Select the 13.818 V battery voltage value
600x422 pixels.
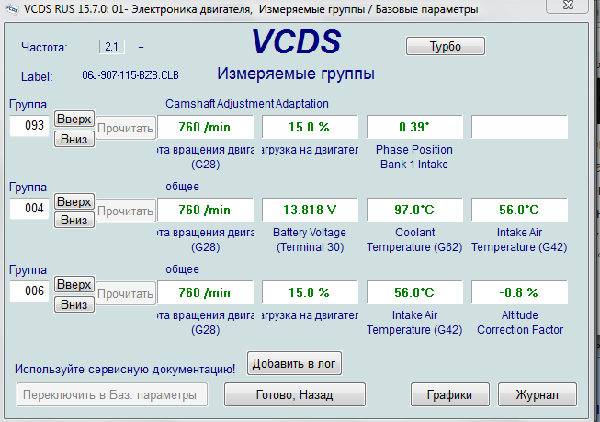(x=310, y=210)
